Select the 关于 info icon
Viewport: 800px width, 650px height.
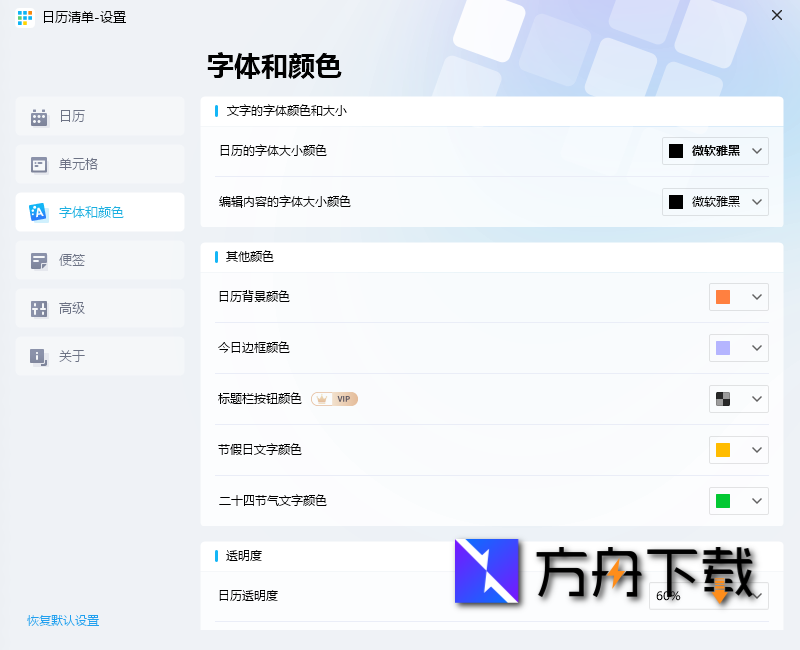39,356
